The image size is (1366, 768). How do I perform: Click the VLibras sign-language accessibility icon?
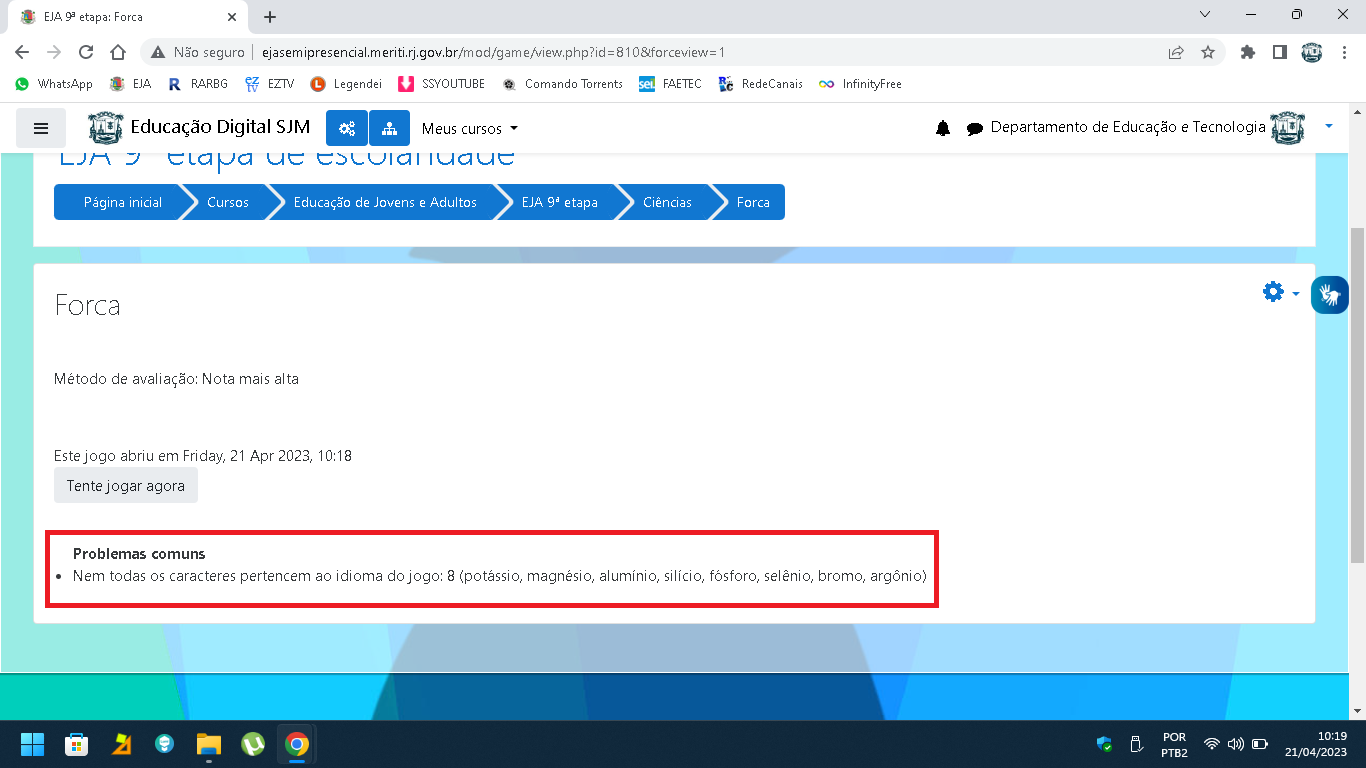pyautogui.click(x=1330, y=295)
